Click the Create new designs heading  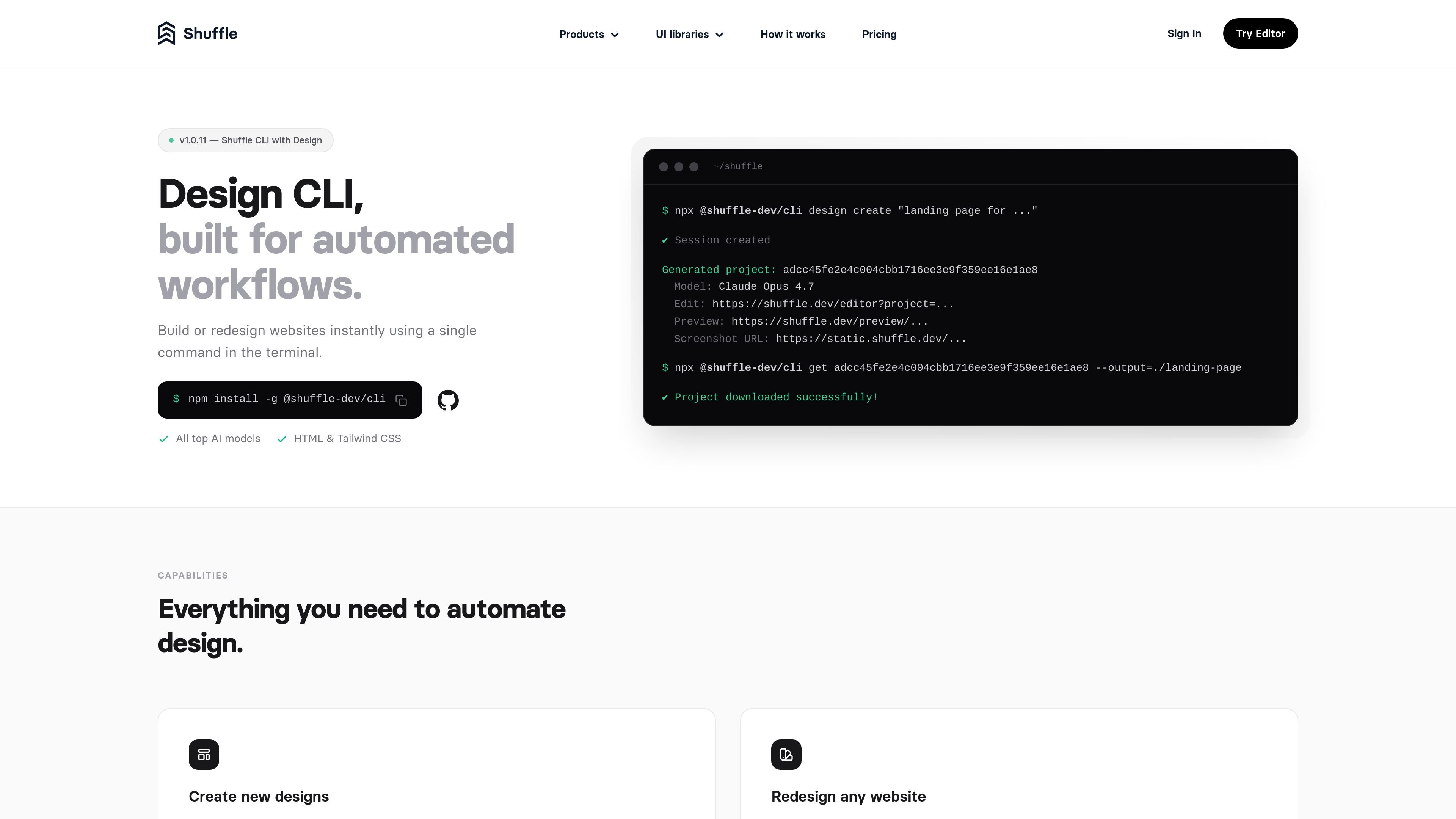[259, 796]
